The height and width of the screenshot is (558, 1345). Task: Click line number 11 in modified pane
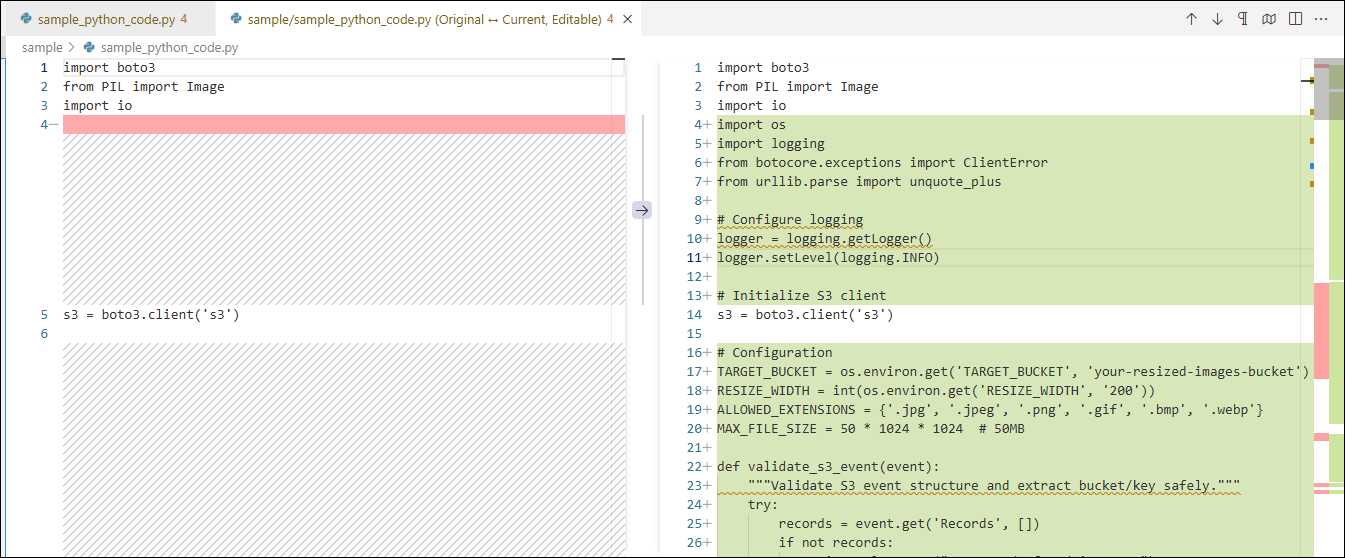click(x=696, y=258)
